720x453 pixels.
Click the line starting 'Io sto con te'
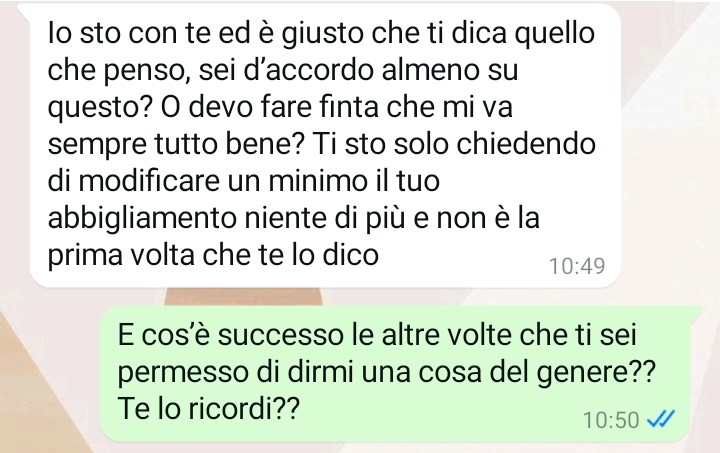click(x=321, y=33)
